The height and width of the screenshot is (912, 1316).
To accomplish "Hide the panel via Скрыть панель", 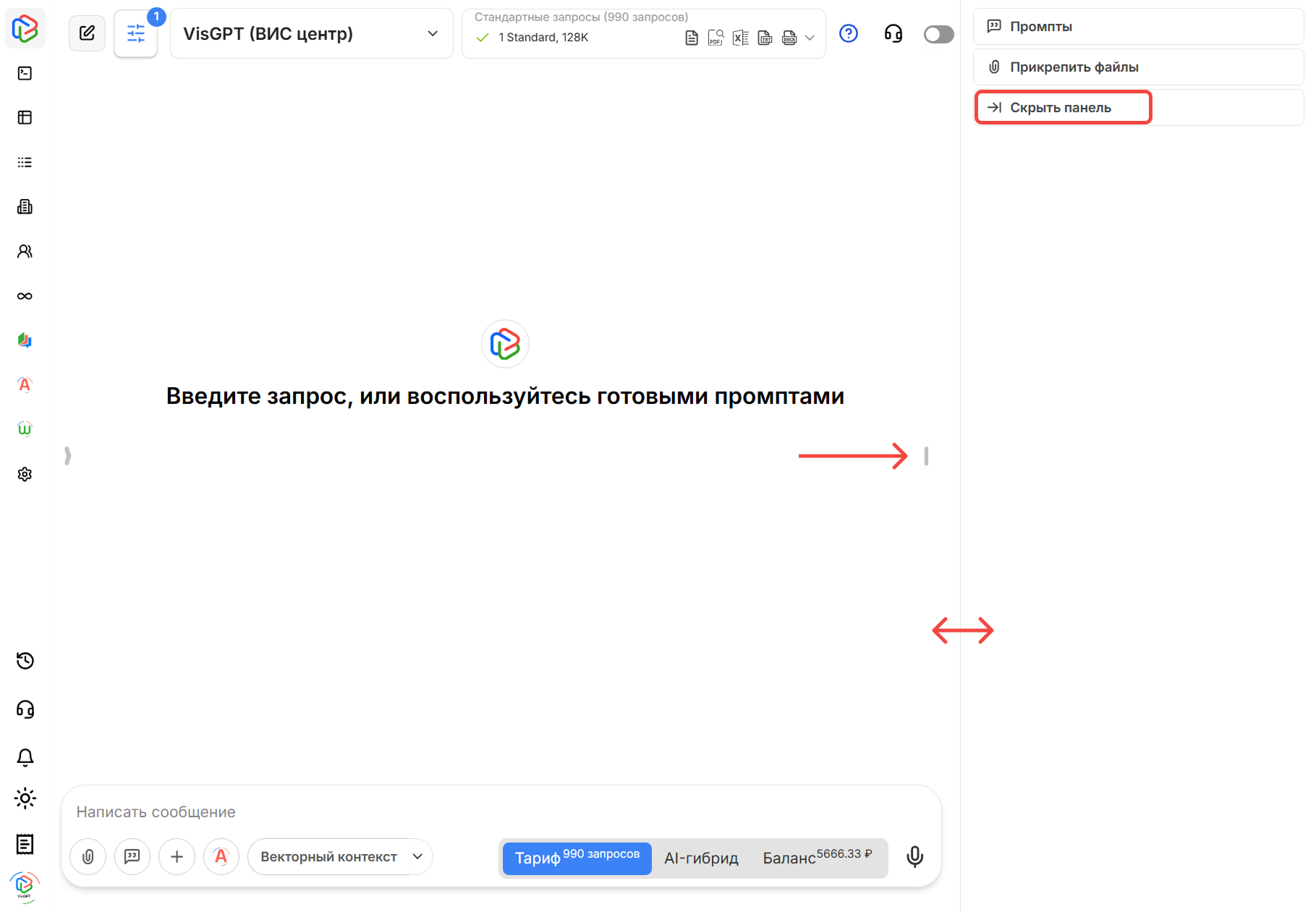I will tap(1061, 106).
